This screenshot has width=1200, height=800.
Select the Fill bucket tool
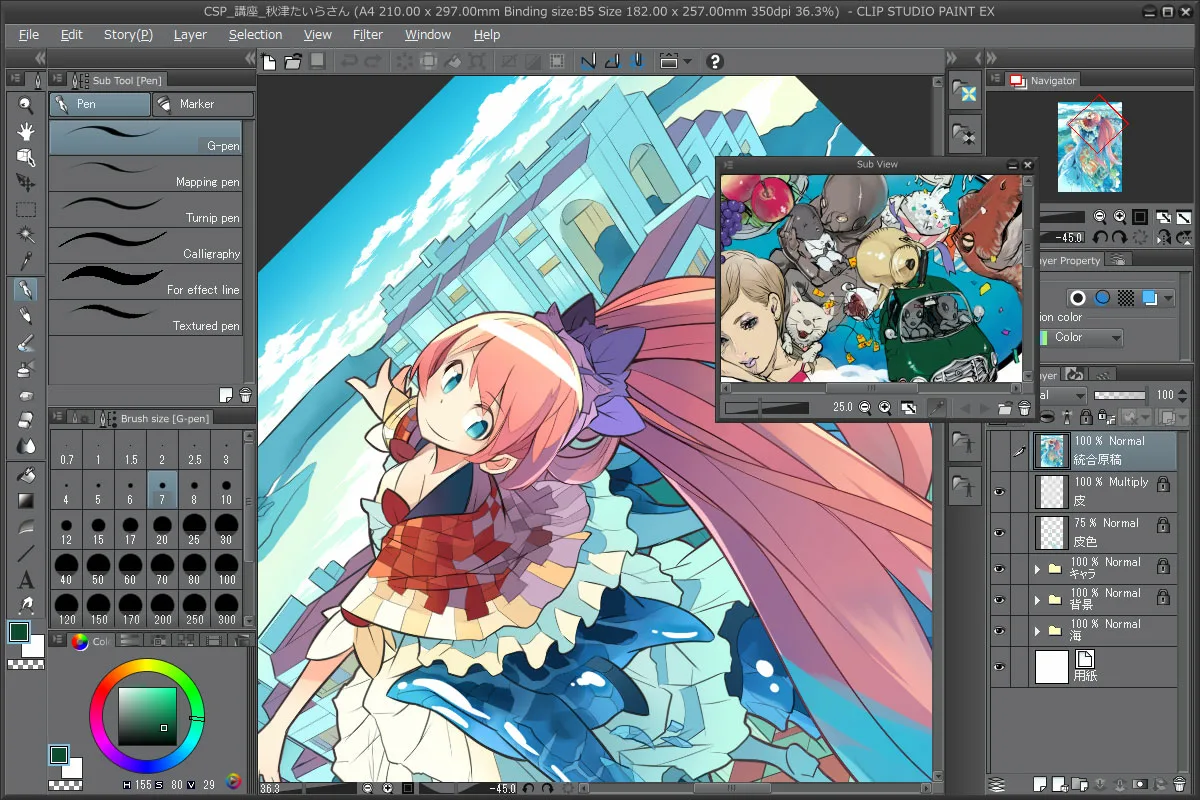[x=26, y=475]
